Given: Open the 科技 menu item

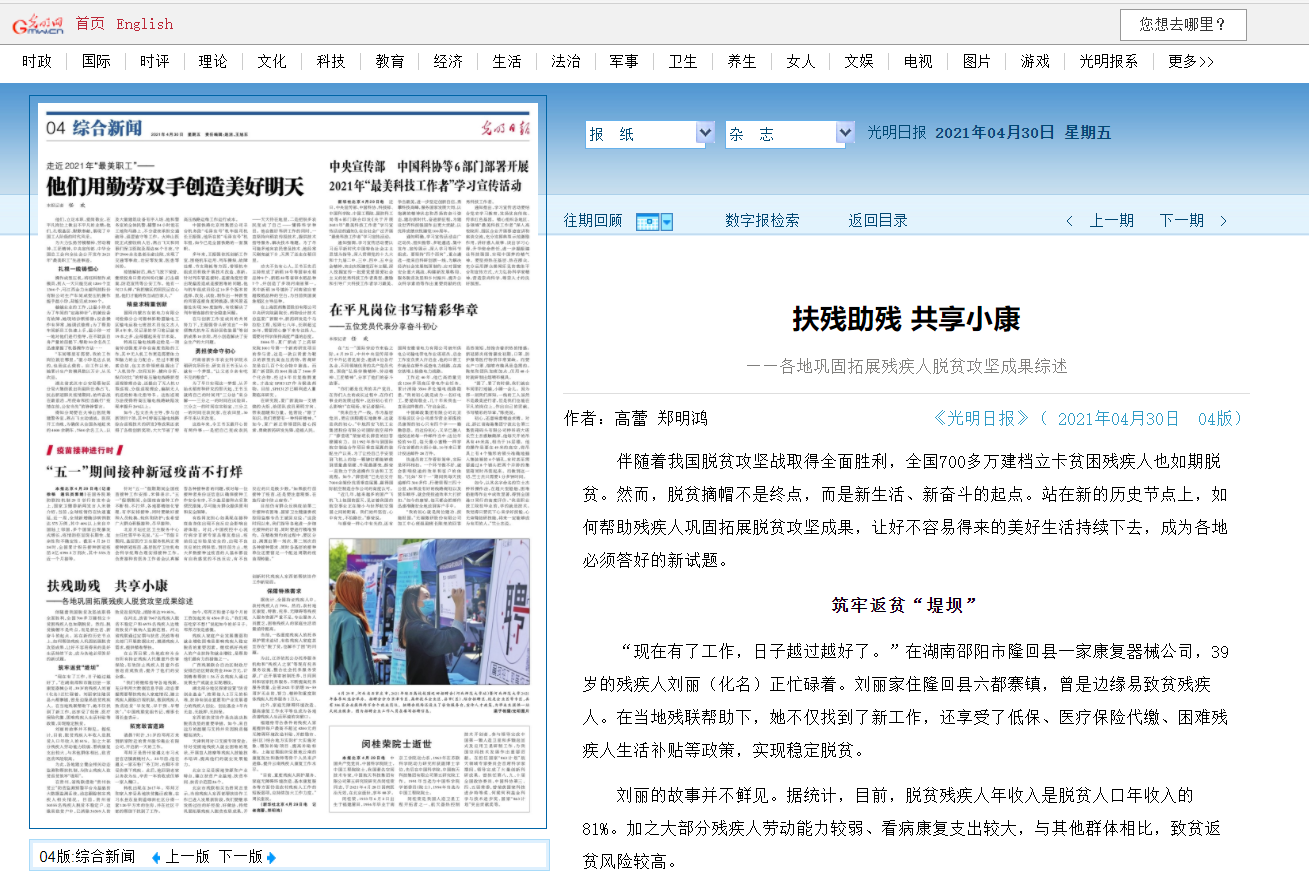Looking at the screenshot, I should click(x=330, y=61).
